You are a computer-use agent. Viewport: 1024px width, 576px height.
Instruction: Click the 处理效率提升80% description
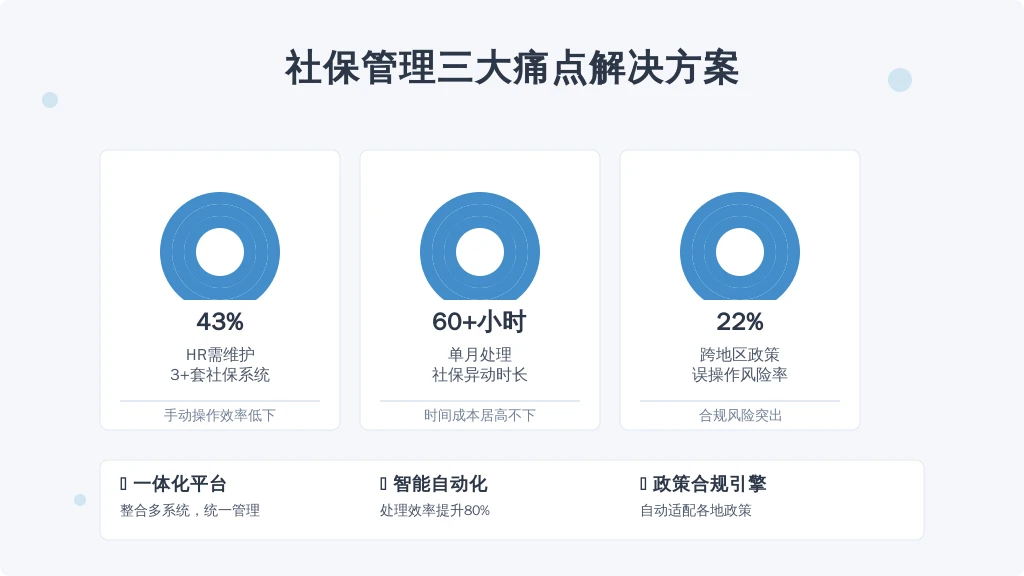click(x=435, y=510)
